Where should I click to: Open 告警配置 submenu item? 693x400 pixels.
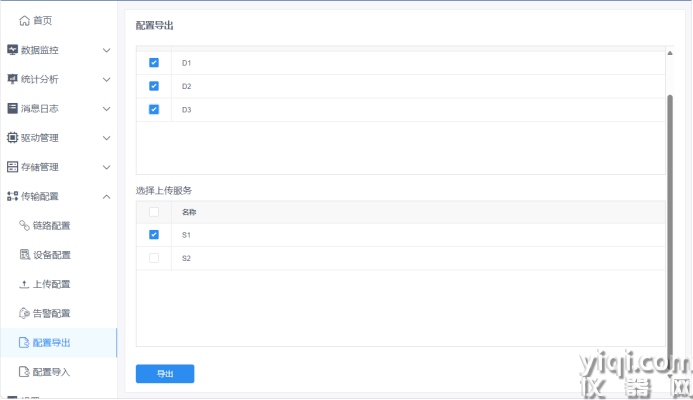[51, 313]
